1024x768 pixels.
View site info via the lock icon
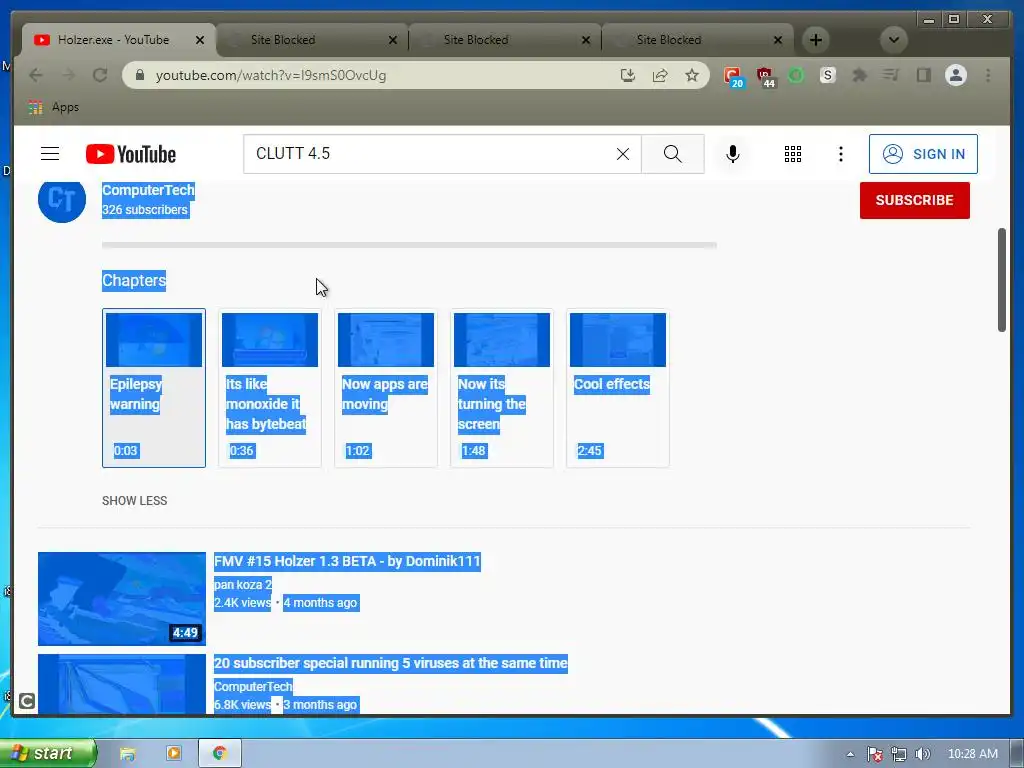(x=139, y=75)
